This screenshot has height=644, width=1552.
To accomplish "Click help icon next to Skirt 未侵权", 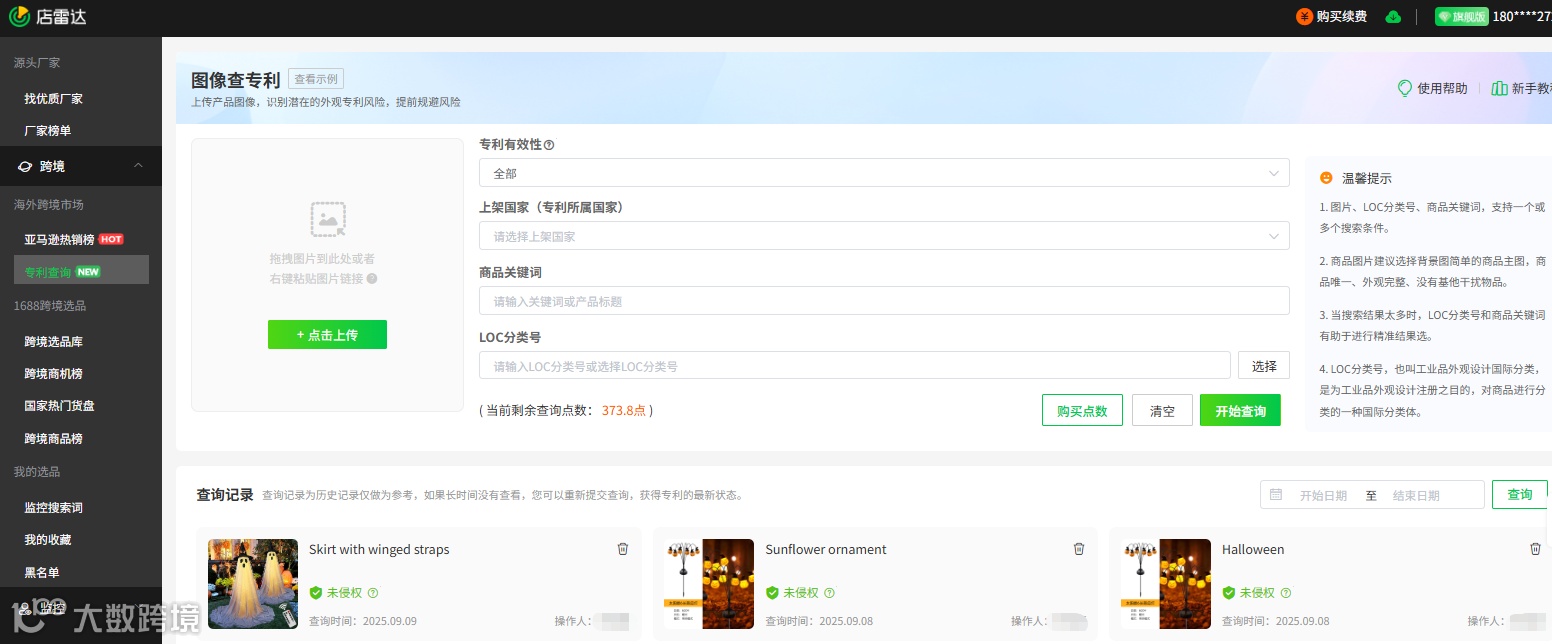I will pyautogui.click(x=372, y=593).
